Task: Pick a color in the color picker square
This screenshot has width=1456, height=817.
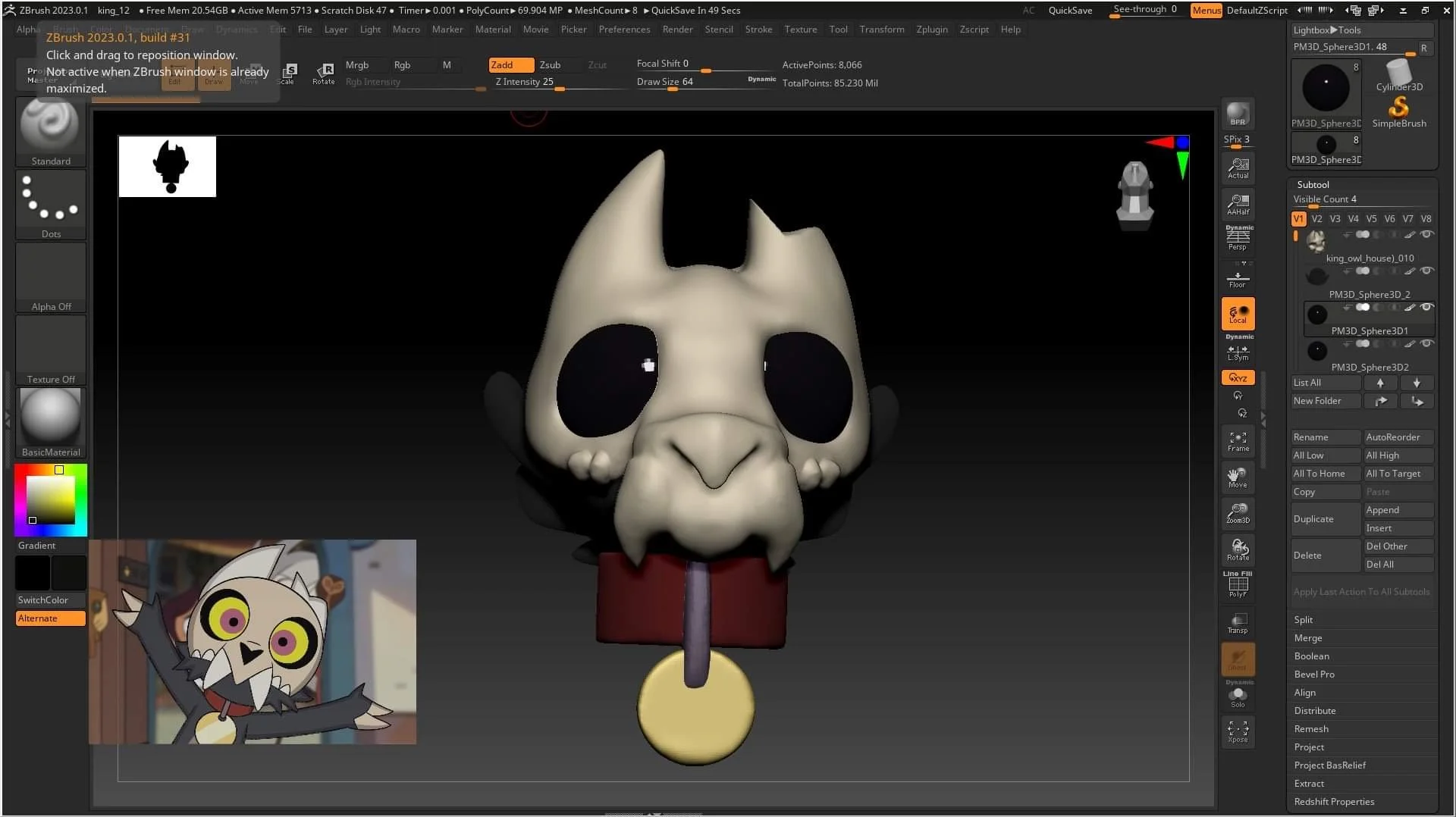Action: click(x=51, y=500)
